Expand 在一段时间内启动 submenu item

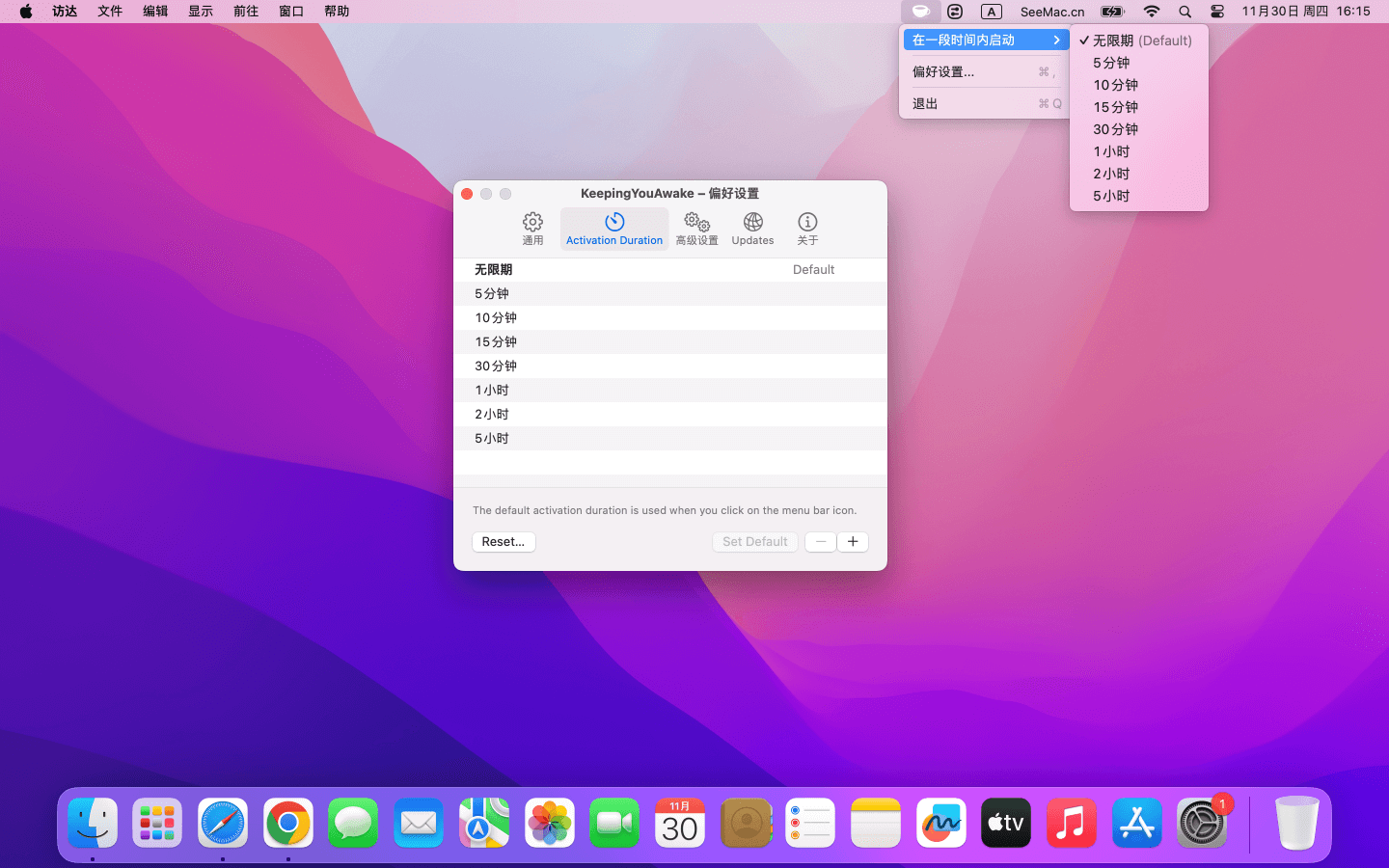click(x=985, y=40)
